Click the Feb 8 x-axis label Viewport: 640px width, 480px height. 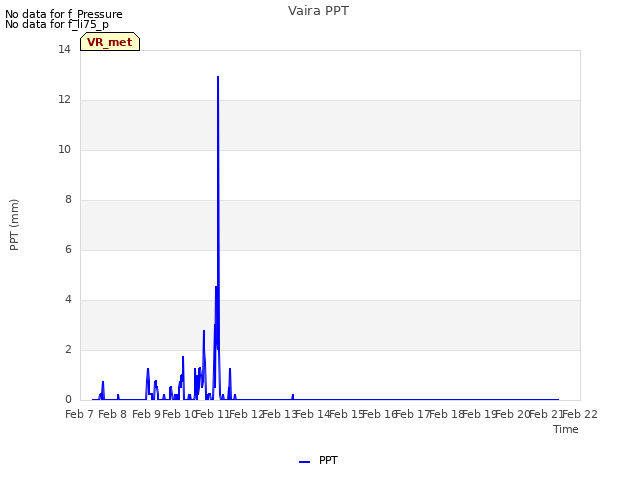(113, 414)
